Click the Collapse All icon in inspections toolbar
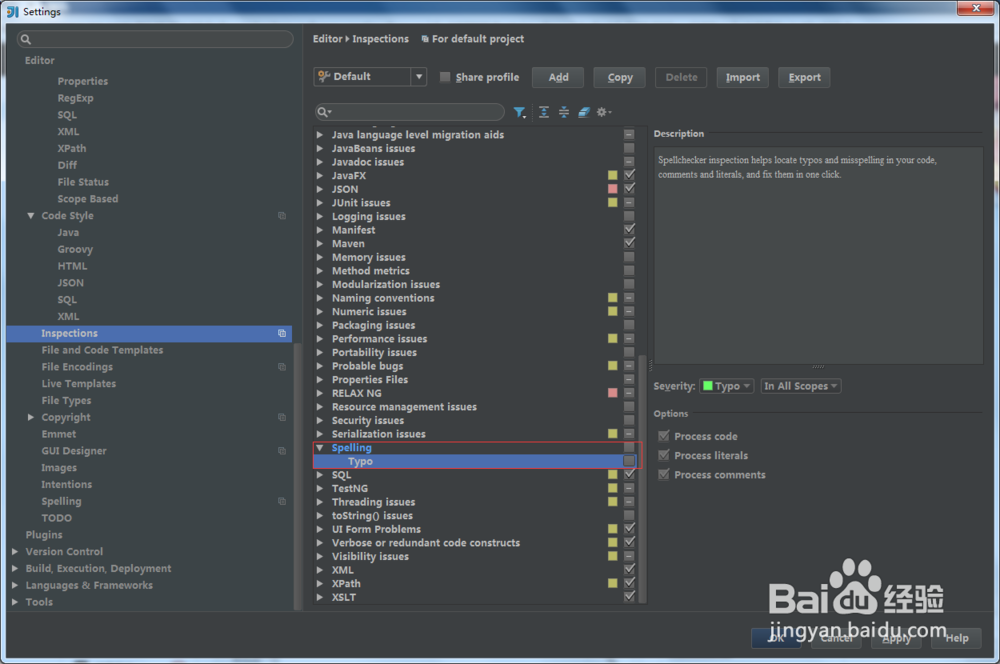This screenshot has height=664, width=1000. [x=564, y=112]
